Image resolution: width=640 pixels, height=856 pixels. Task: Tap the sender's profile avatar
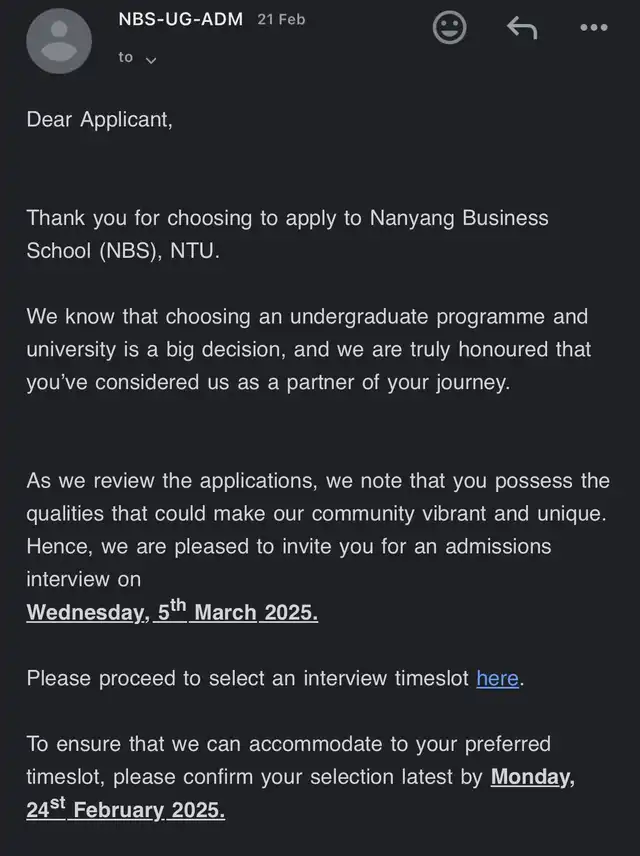pos(59,41)
